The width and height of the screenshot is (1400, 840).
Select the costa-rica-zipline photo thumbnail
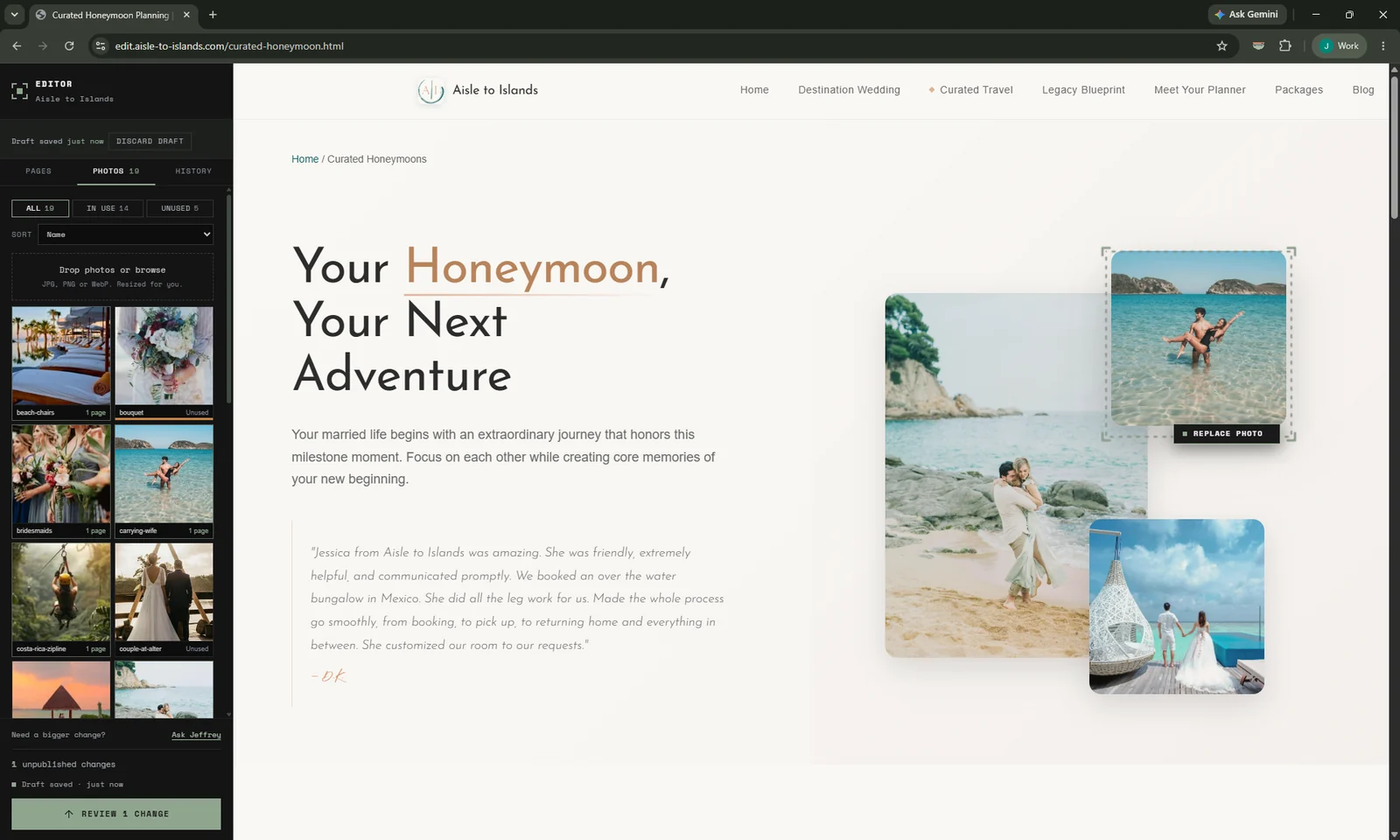61,598
